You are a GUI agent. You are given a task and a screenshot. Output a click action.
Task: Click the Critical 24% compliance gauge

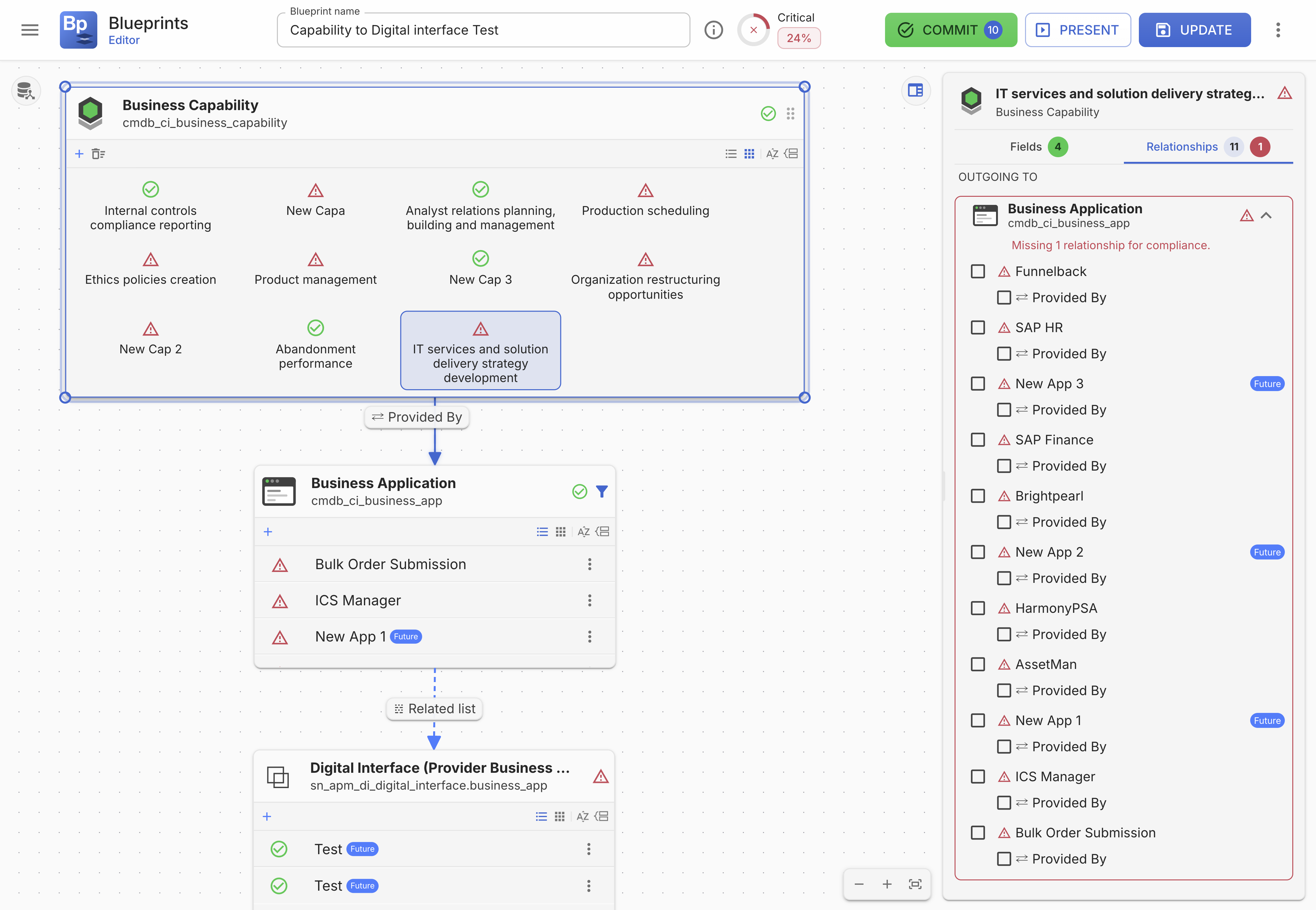tap(753, 30)
